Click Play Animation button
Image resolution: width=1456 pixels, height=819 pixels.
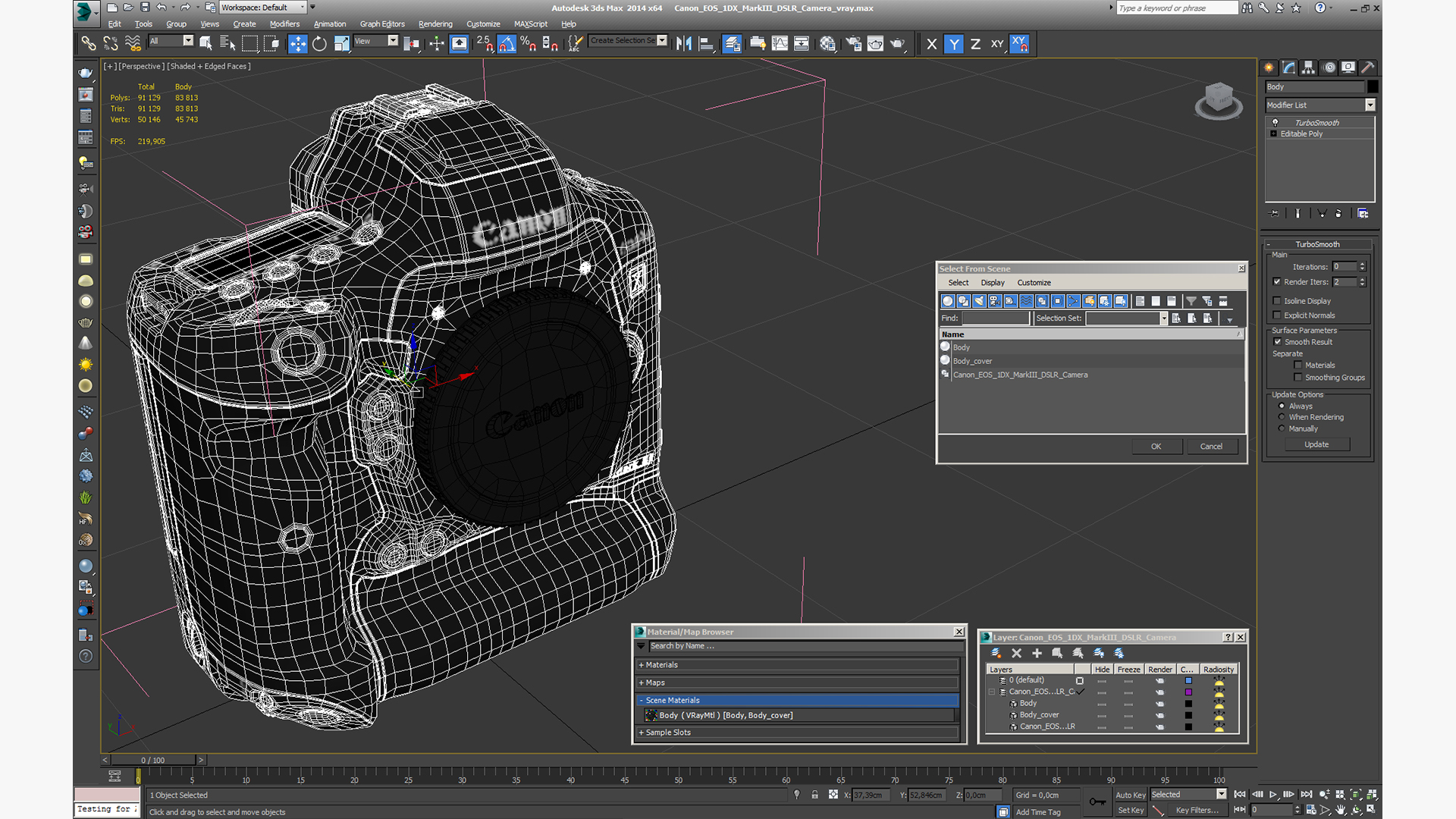[x=1273, y=795]
